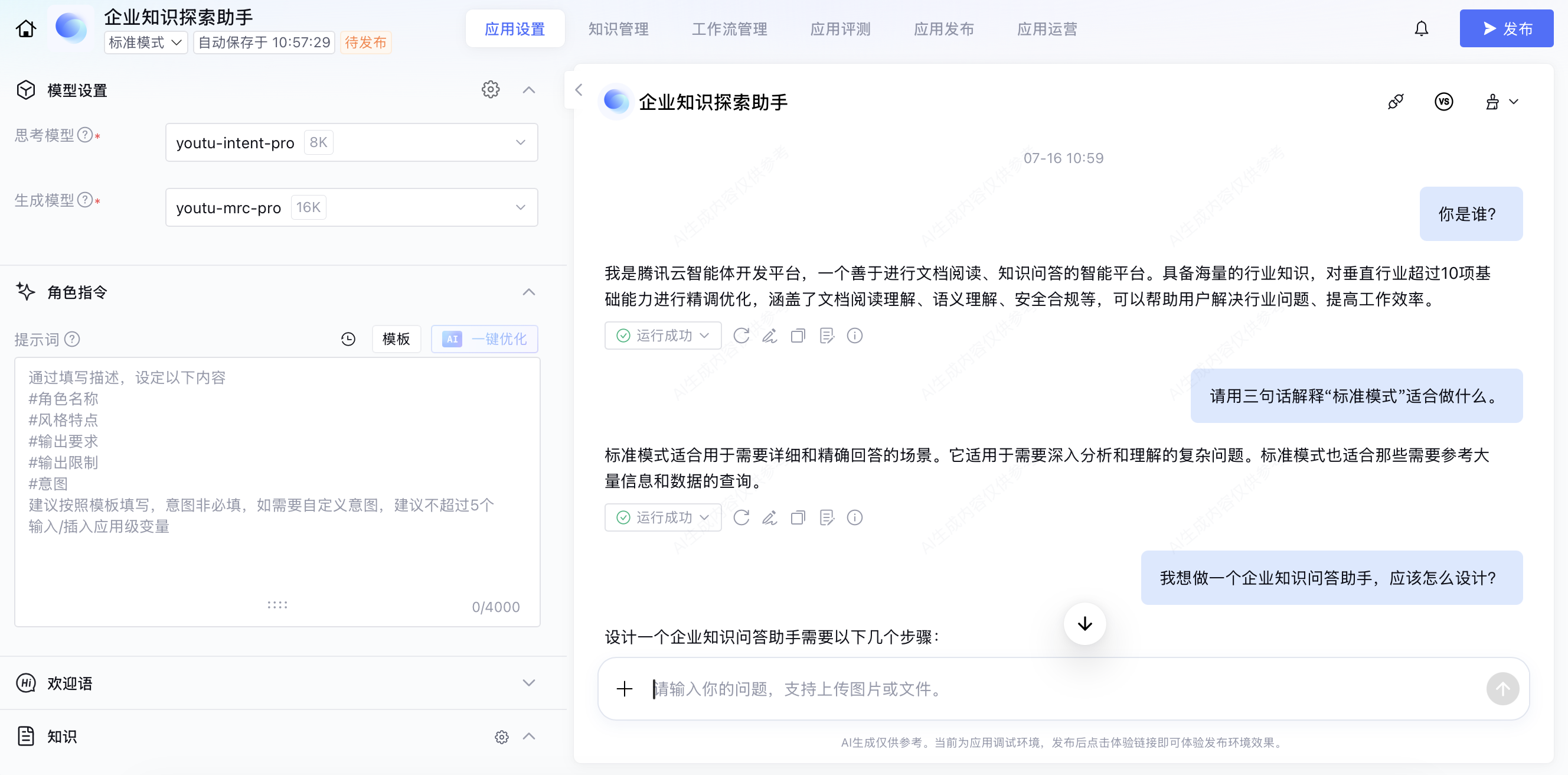Click the 我想做一个企业知识问答助手 message
1568x775 pixels.
pyautogui.click(x=1331, y=578)
